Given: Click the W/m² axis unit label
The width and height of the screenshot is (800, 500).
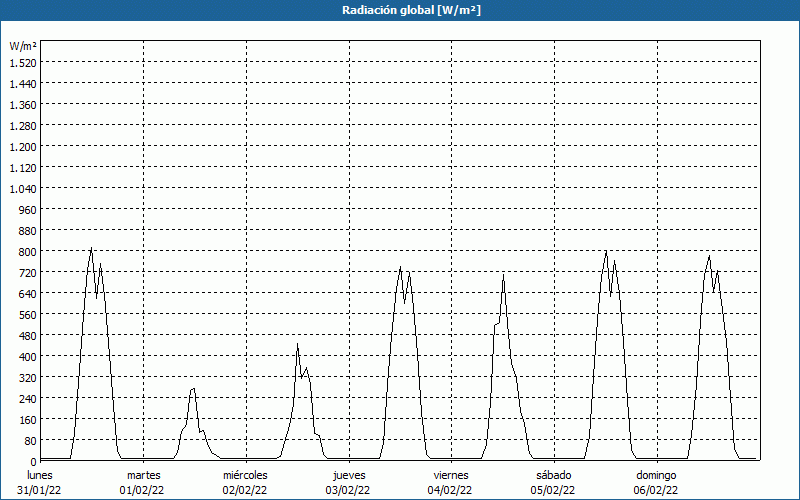Looking at the screenshot, I should 23,46.
